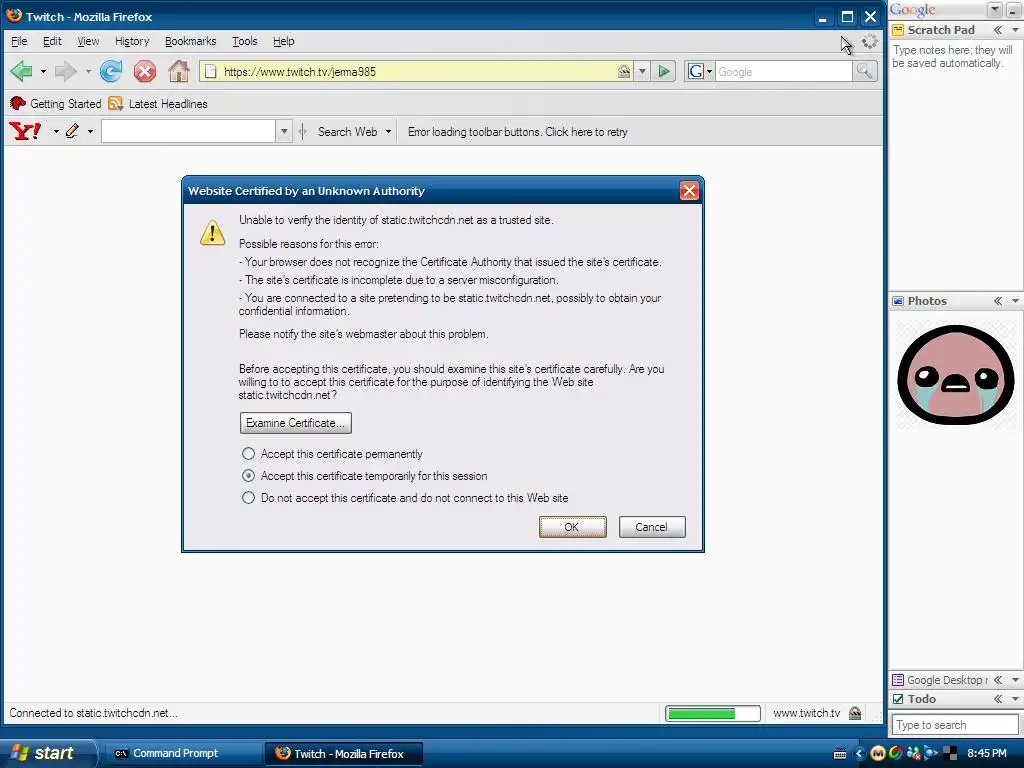Viewport: 1024px width, 768px height.
Task: Open the Yahoo! logo dropdown arrow
Action: 56,131
